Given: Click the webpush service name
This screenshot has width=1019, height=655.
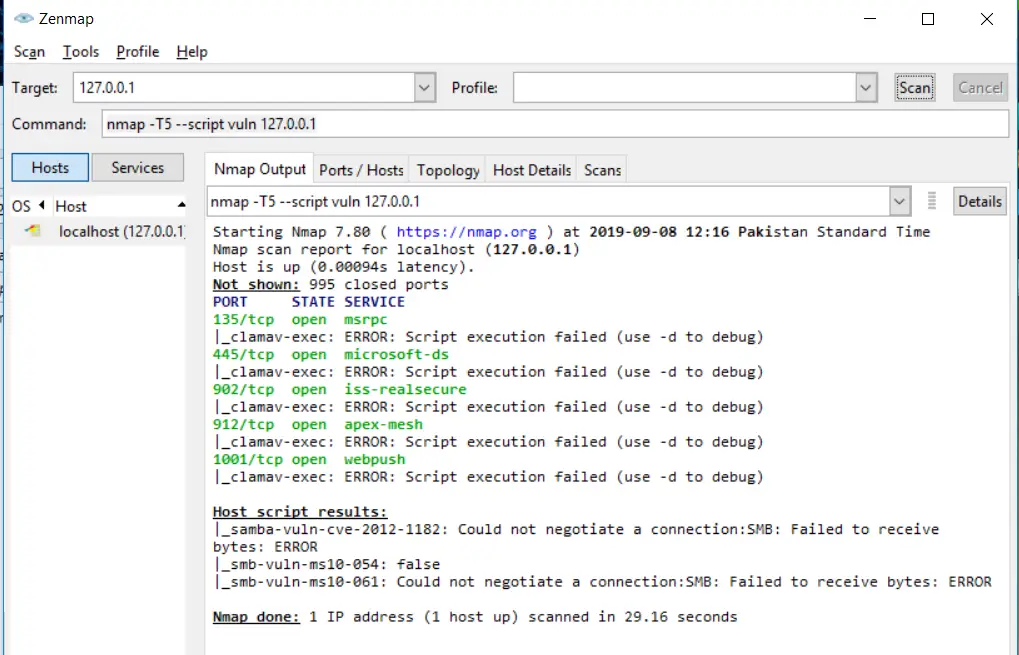Looking at the screenshot, I should pos(374,459).
